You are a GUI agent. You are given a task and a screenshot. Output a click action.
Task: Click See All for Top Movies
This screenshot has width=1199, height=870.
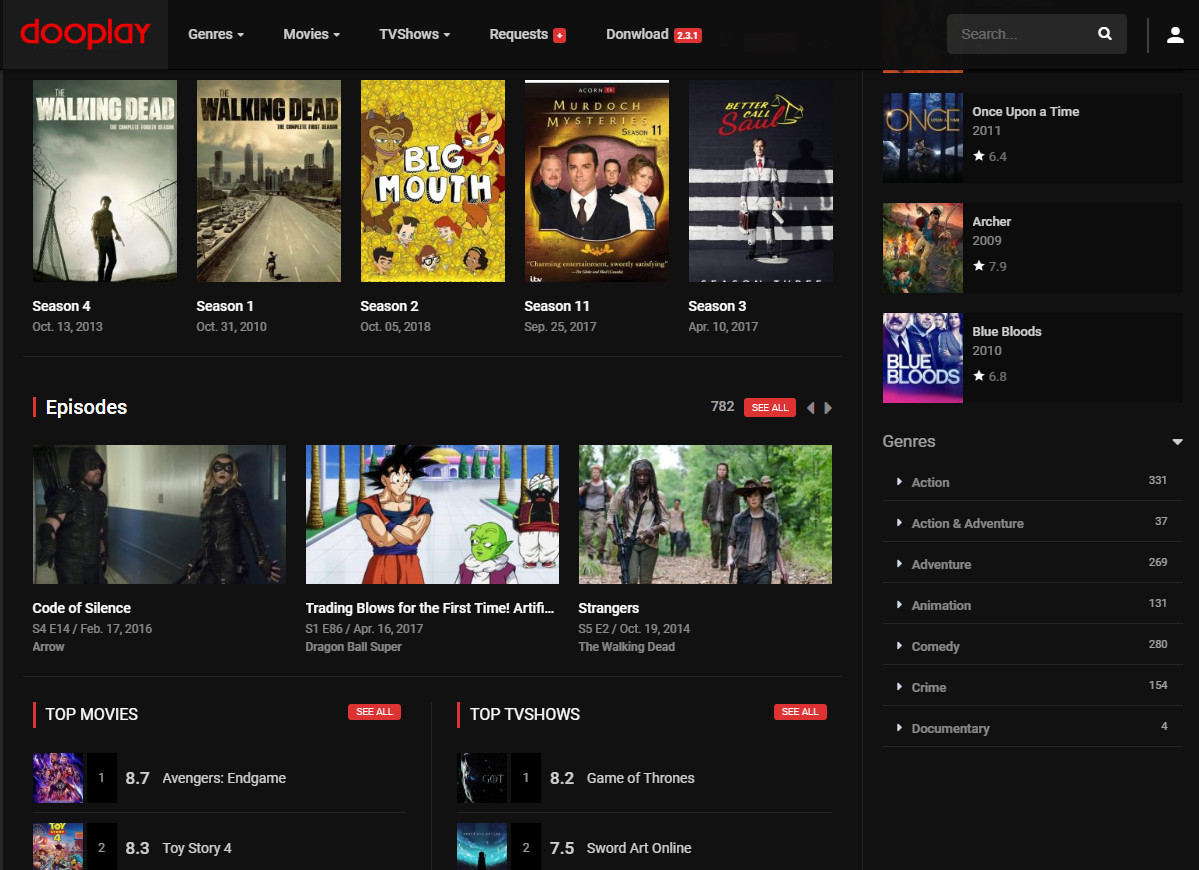[x=374, y=712]
